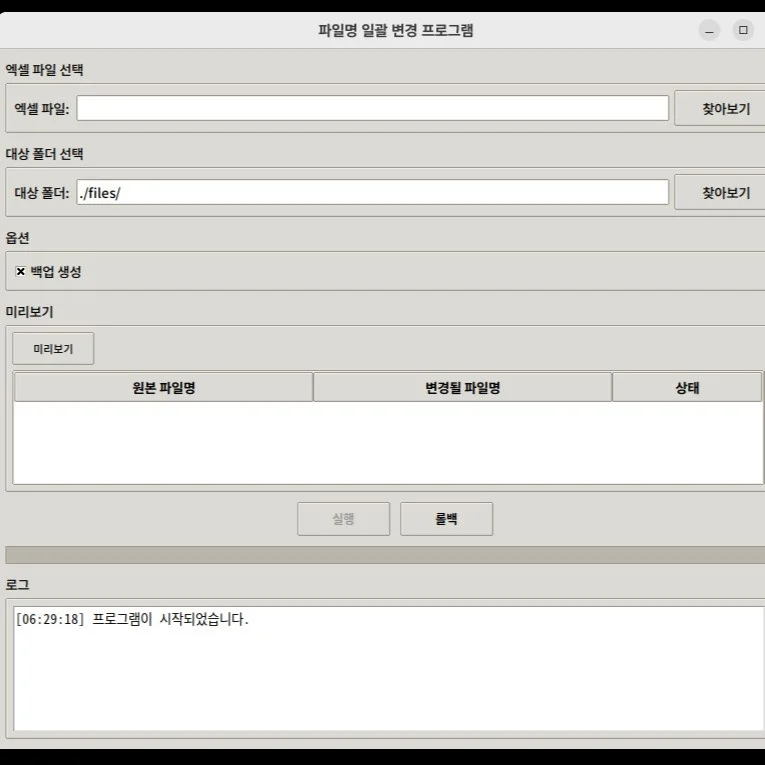Image resolution: width=765 pixels, height=765 pixels.
Task: Click the 미리보기 button
Action: pyautogui.click(x=53, y=348)
